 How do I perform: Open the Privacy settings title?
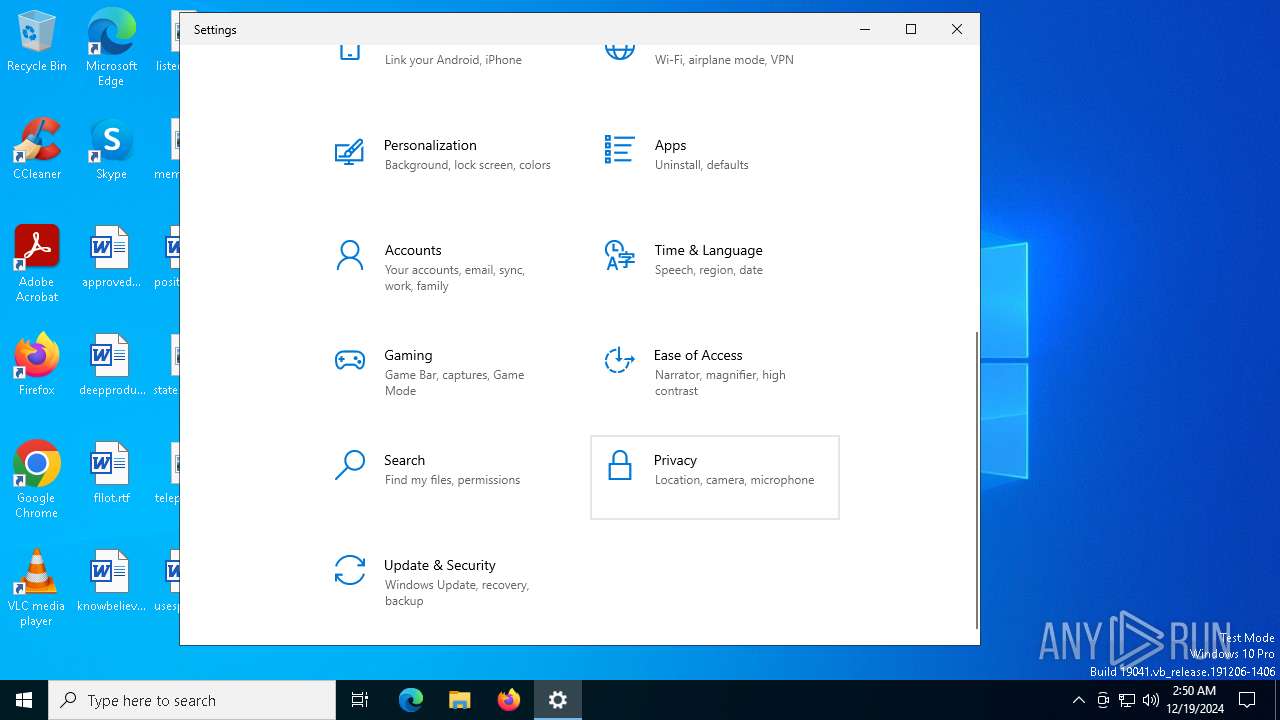pos(675,460)
